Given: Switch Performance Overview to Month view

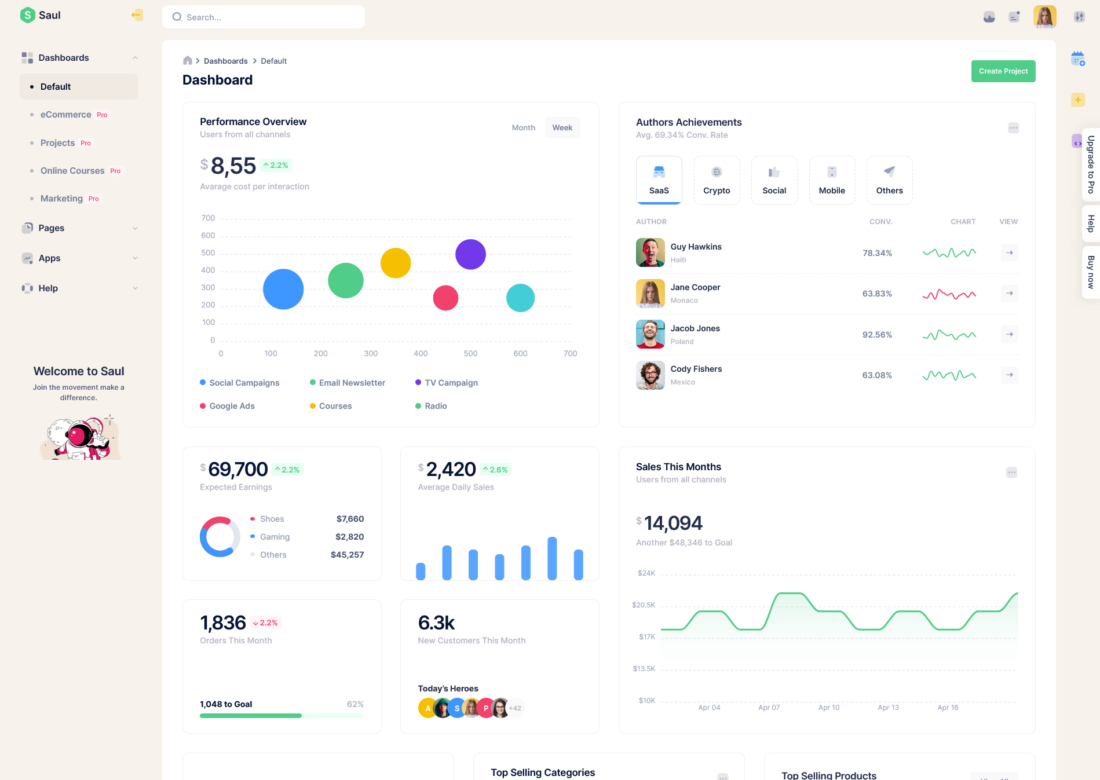Looking at the screenshot, I should 523,128.
